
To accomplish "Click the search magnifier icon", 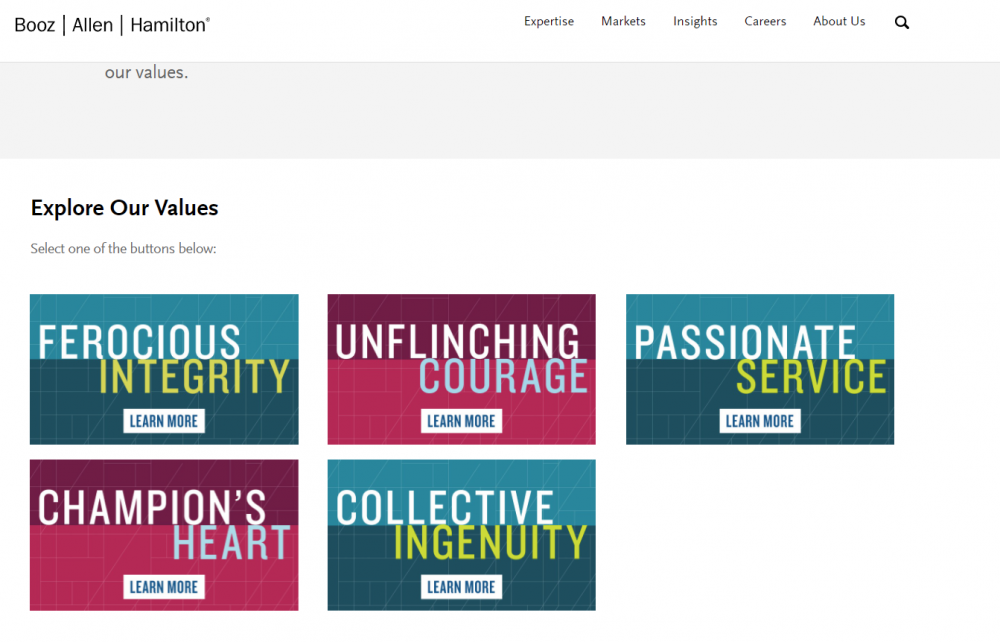I will click(x=902, y=22).
